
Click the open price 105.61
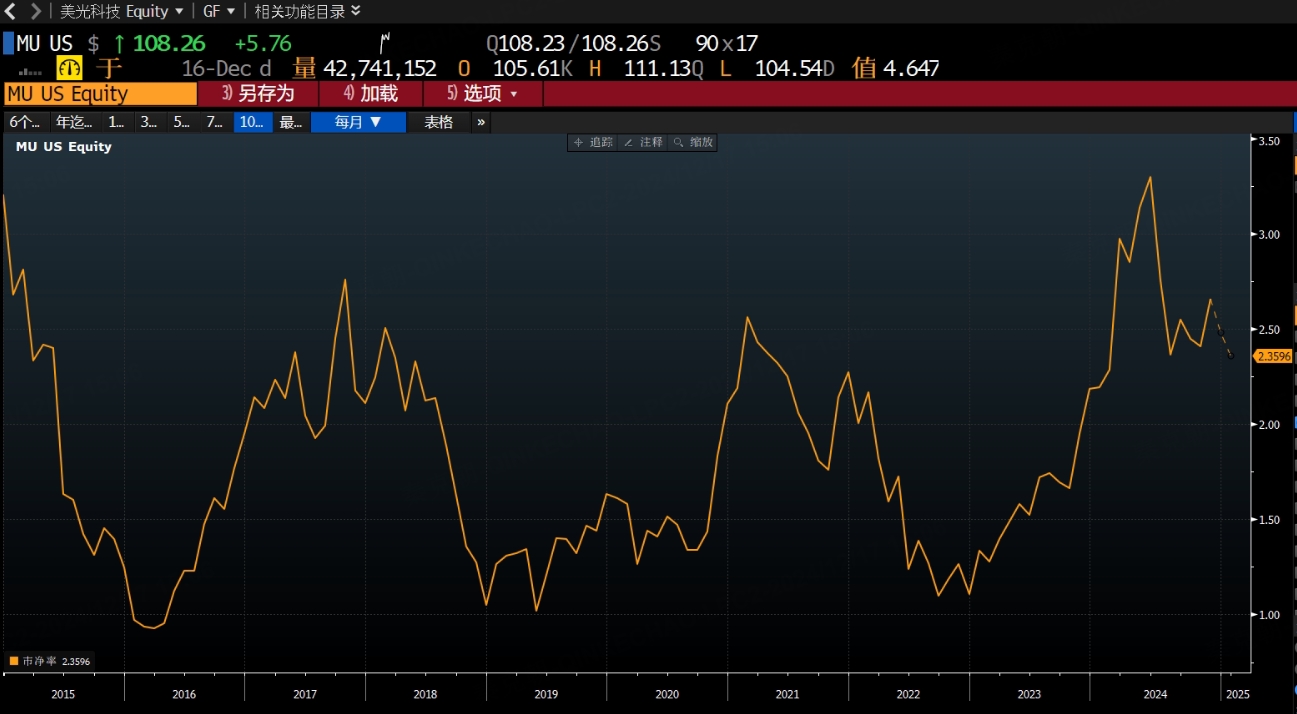526,68
